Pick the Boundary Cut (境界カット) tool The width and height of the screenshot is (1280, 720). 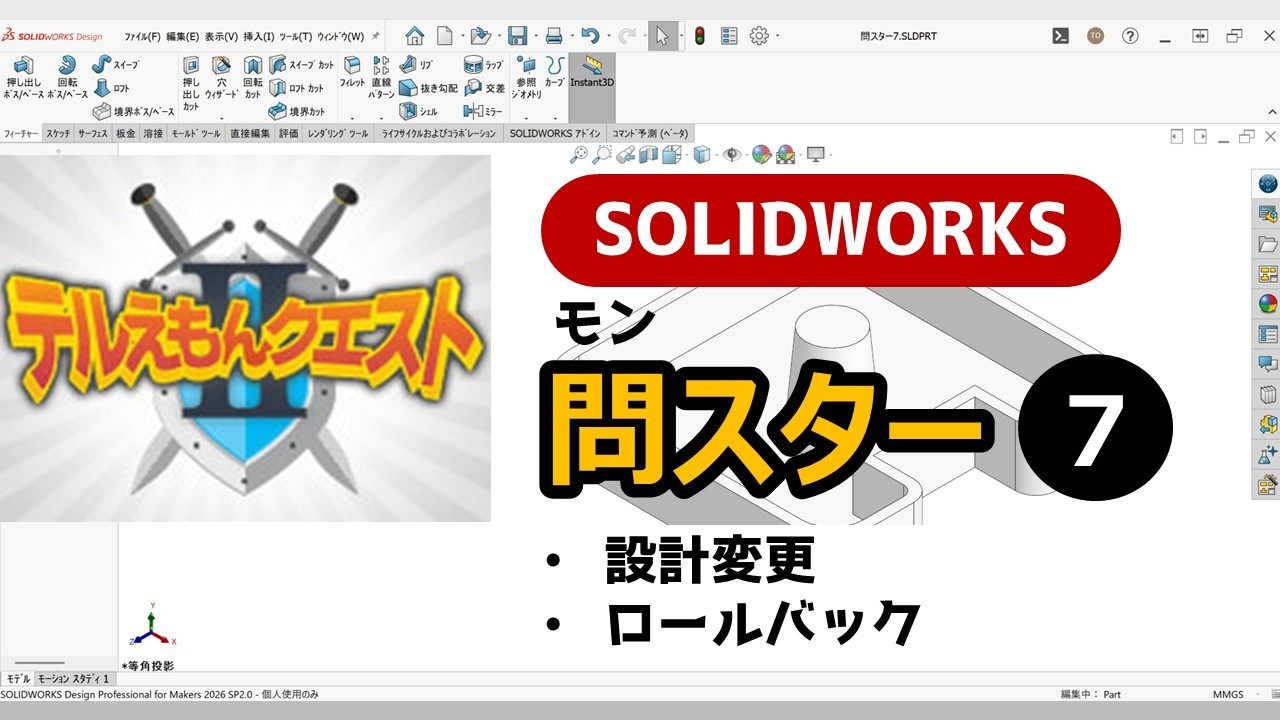[x=297, y=112]
